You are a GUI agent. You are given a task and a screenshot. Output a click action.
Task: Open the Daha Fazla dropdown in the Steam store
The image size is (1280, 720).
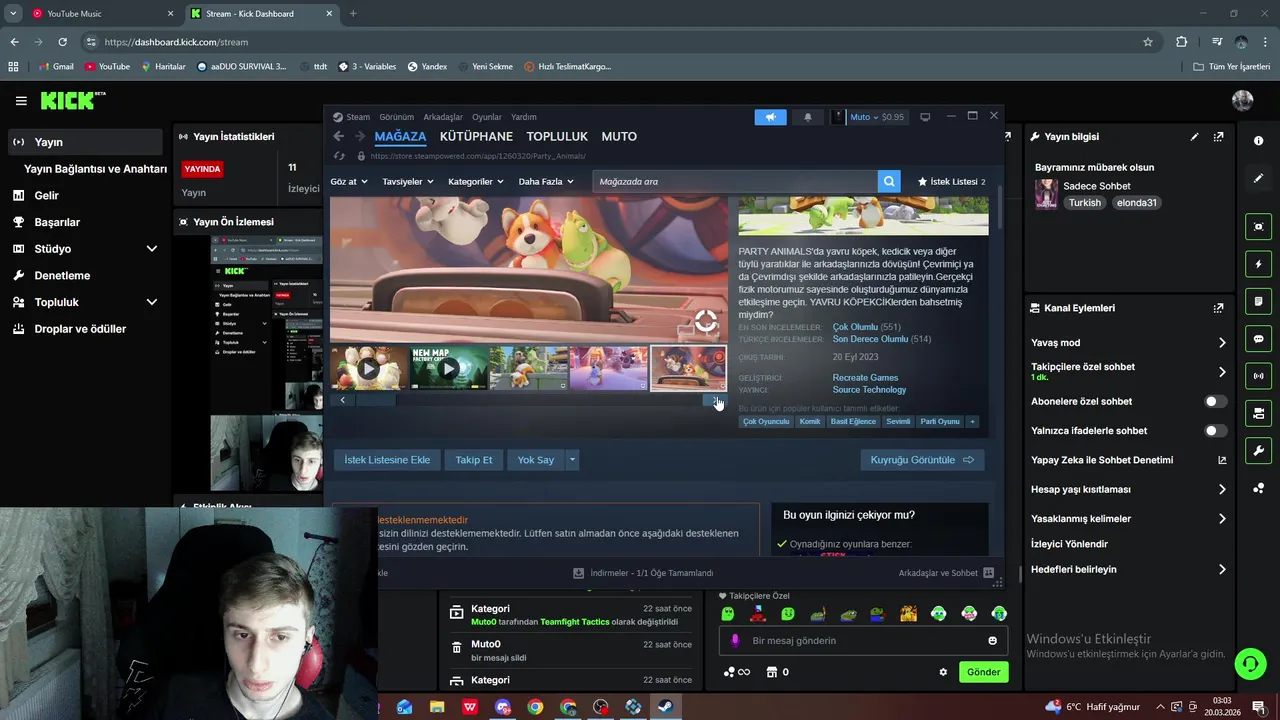546,182
